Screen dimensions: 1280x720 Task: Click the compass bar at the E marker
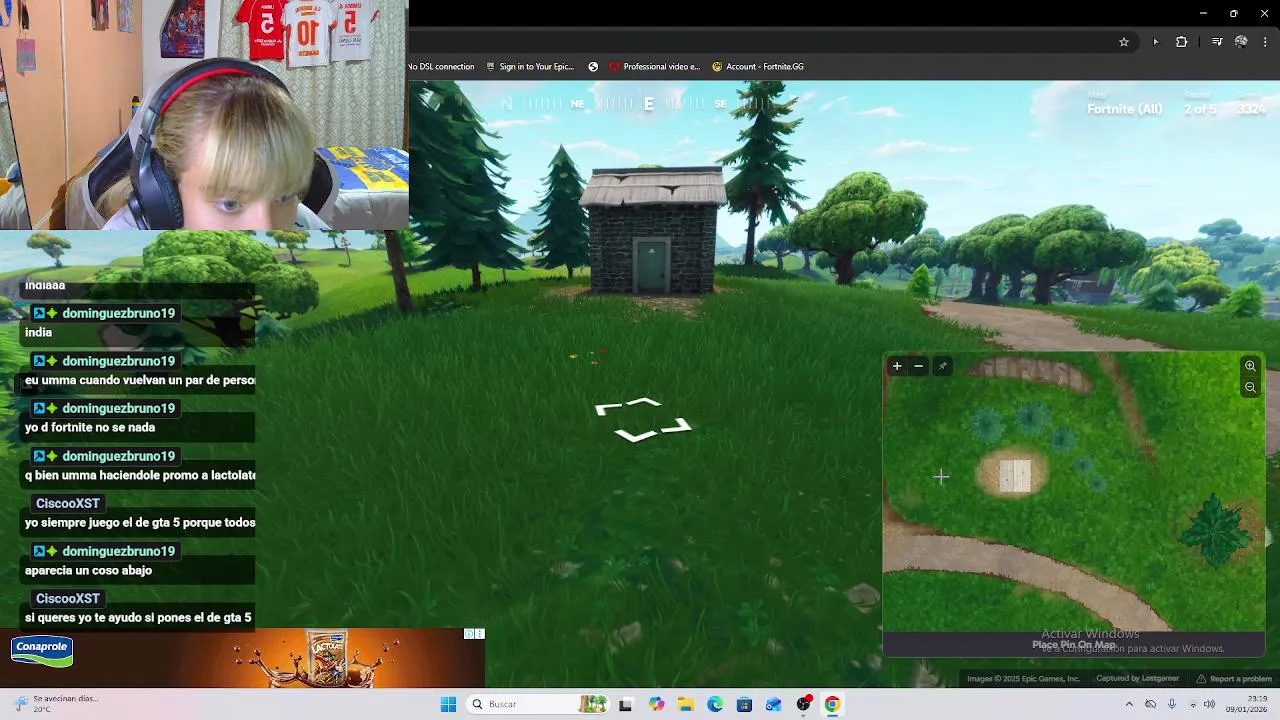(649, 104)
